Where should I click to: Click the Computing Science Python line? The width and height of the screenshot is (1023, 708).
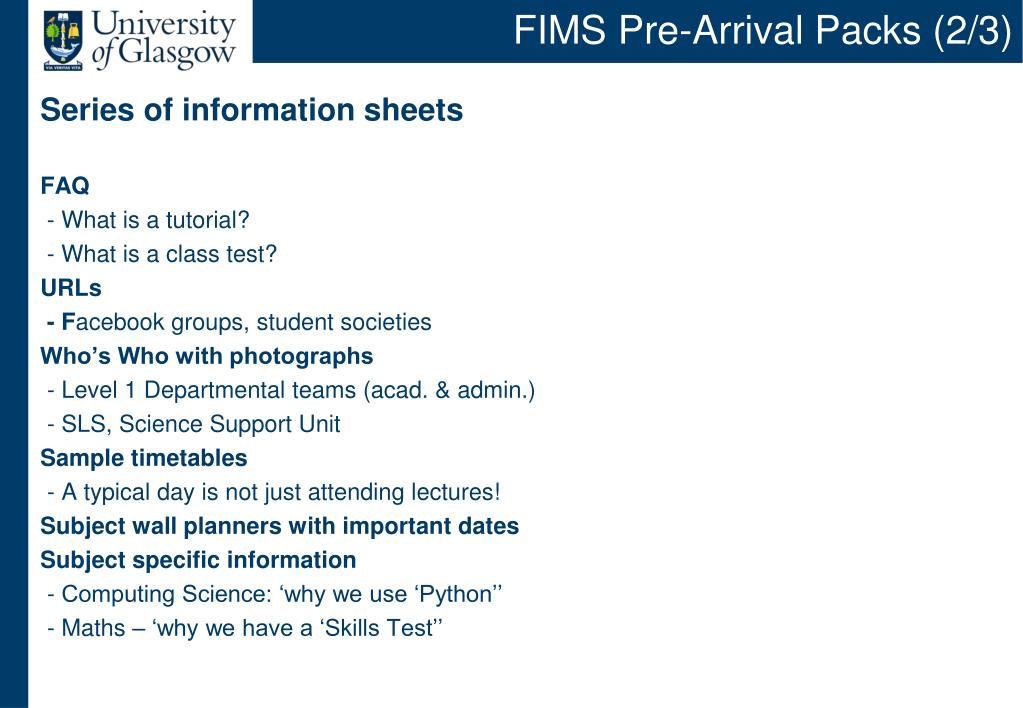click(275, 594)
